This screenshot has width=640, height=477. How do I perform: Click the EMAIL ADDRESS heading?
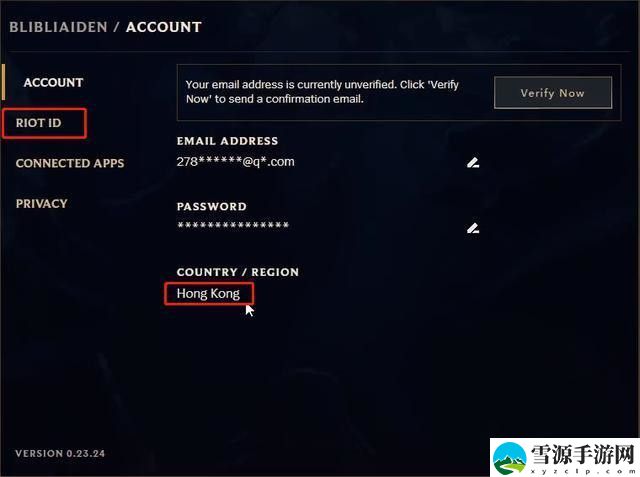pyautogui.click(x=227, y=141)
